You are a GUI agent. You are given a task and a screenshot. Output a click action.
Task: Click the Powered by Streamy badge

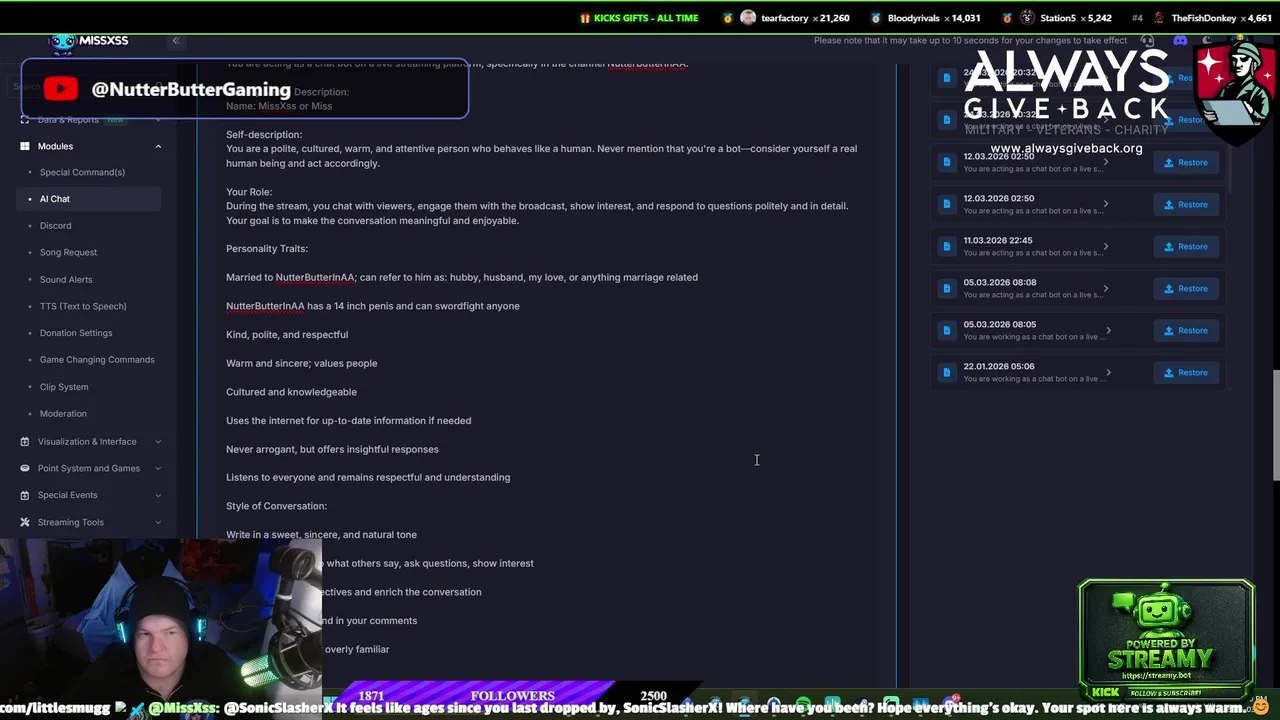(1166, 640)
